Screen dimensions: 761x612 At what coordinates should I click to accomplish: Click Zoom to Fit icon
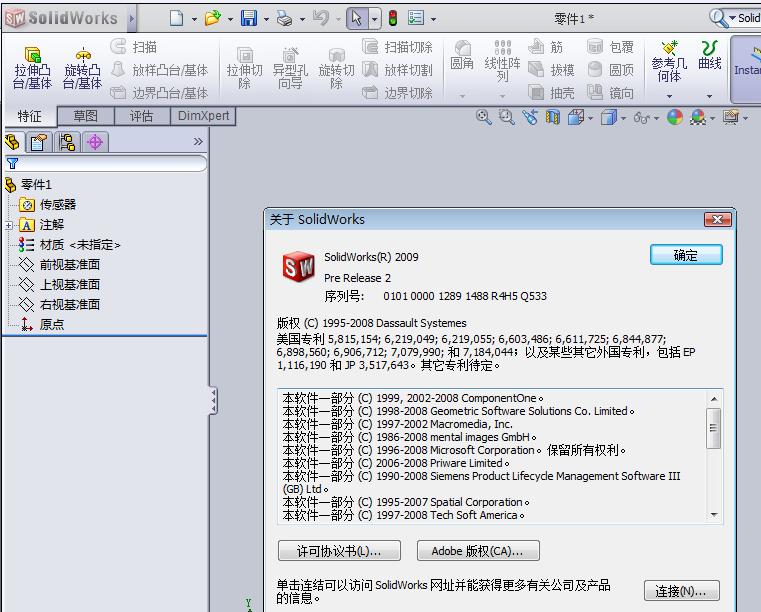tap(484, 117)
